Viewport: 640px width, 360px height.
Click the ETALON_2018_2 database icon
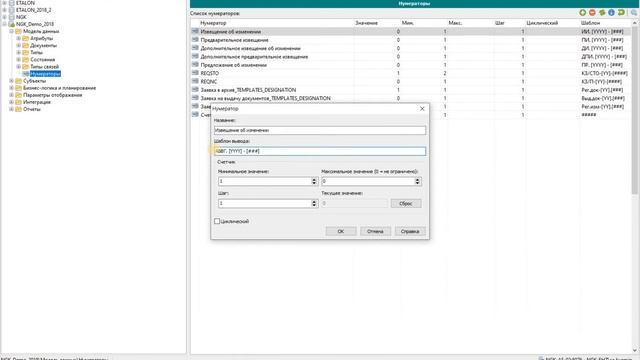[11, 10]
